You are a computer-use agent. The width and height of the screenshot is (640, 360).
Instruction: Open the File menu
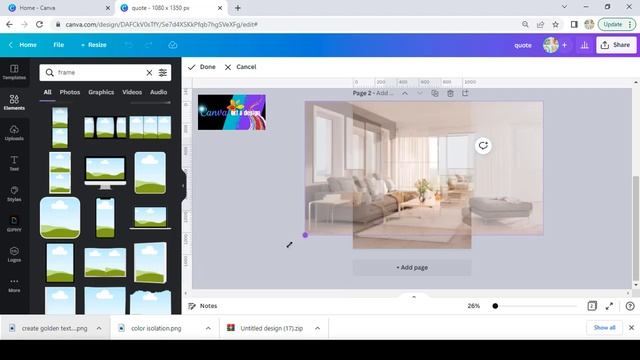click(x=59, y=45)
